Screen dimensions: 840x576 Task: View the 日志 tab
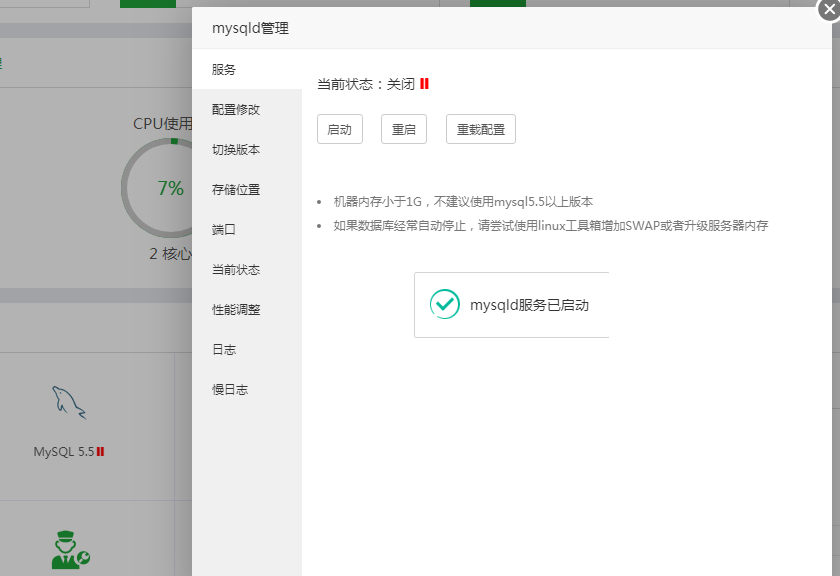[247, 349]
